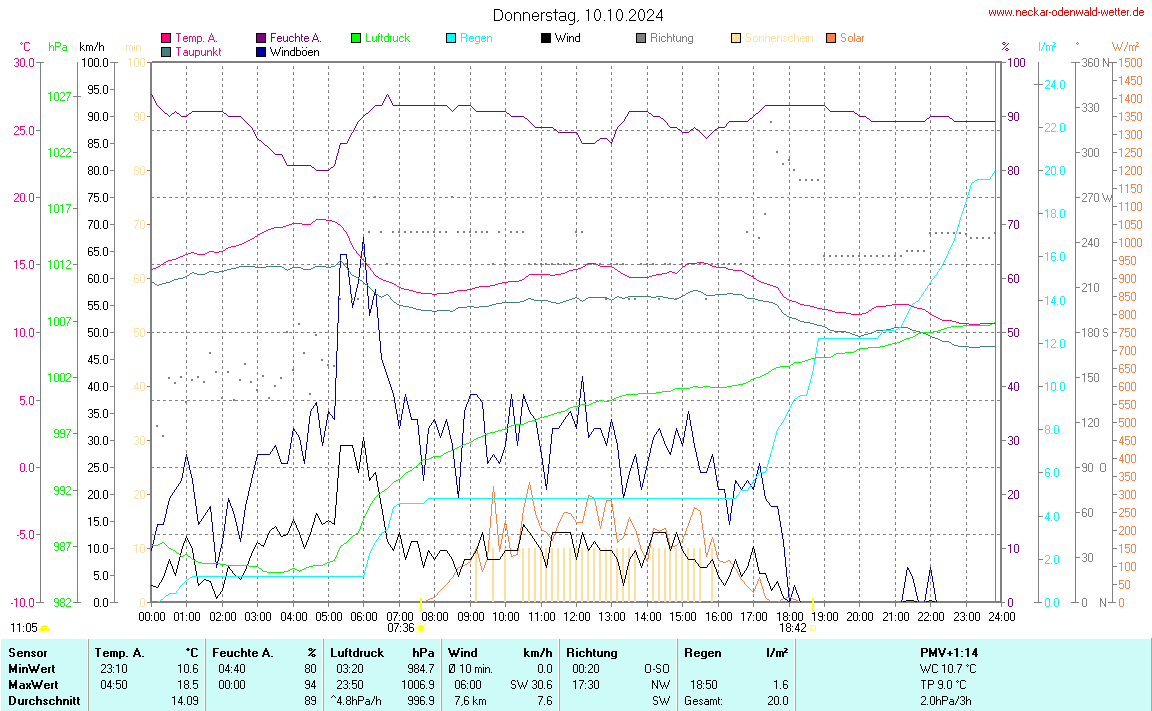The image size is (1152, 711).
Task: Click the 12:00 time axis label
Action: click(577, 617)
